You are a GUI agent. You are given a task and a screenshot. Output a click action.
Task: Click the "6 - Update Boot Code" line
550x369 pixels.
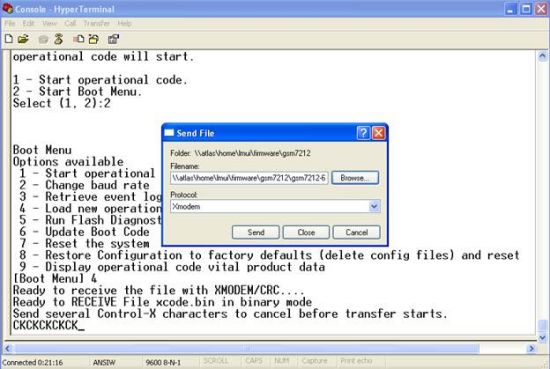[84, 232]
